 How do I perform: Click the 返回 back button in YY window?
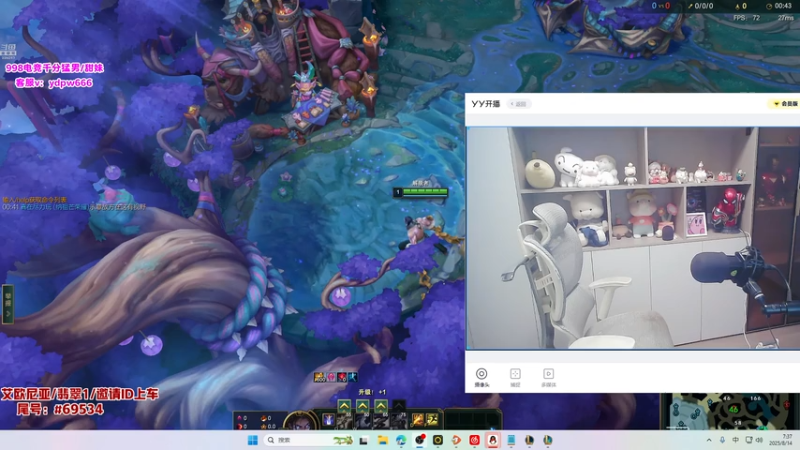[519, 104]
